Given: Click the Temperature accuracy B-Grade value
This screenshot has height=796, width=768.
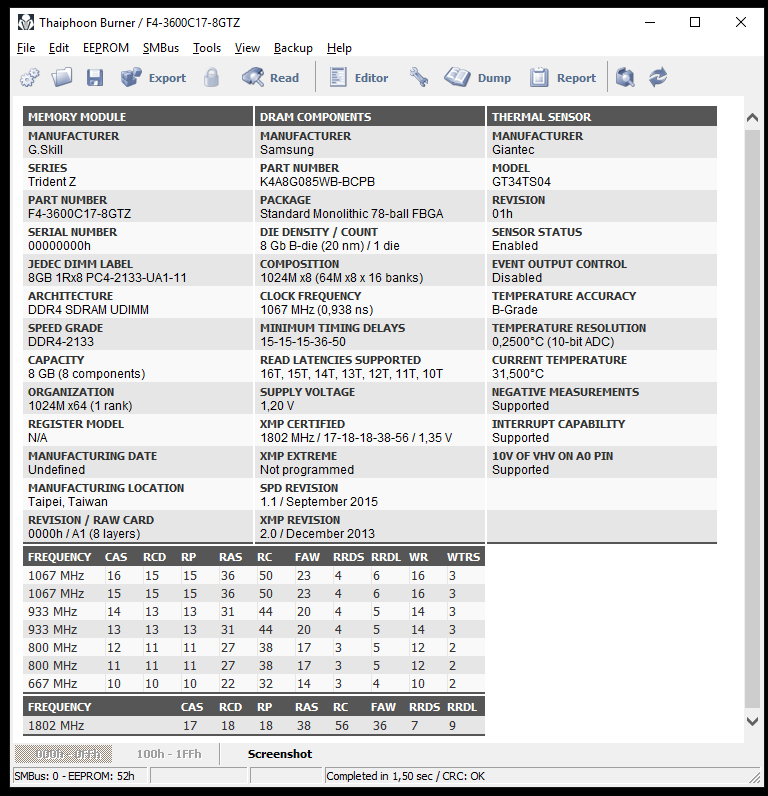Looking at the screenshot, I should (x=515, y=310).
